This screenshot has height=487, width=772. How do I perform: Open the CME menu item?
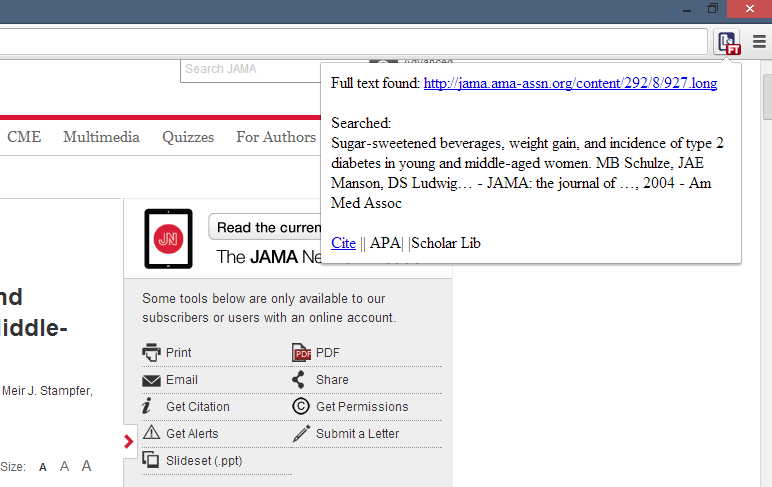[x=24, y=137]
